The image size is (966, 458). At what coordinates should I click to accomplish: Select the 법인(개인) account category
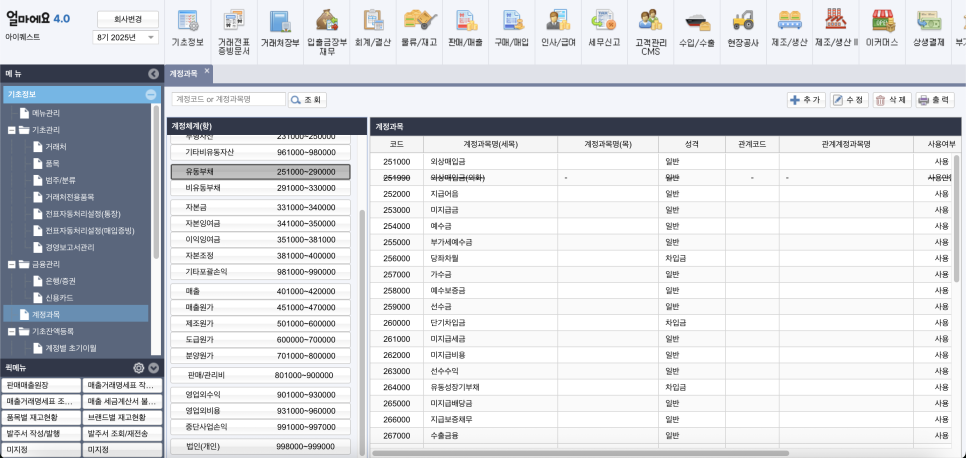point(261,446)
